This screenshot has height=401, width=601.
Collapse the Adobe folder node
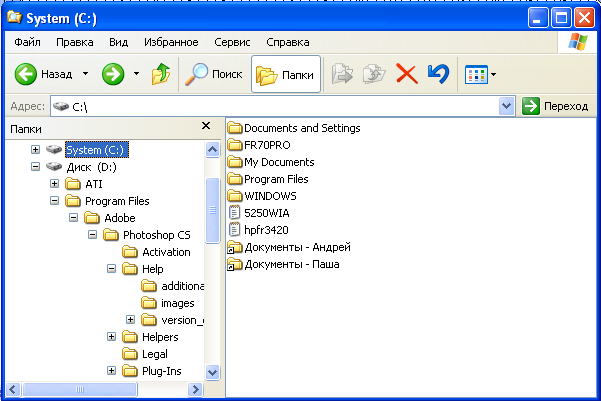click(73, 218)
